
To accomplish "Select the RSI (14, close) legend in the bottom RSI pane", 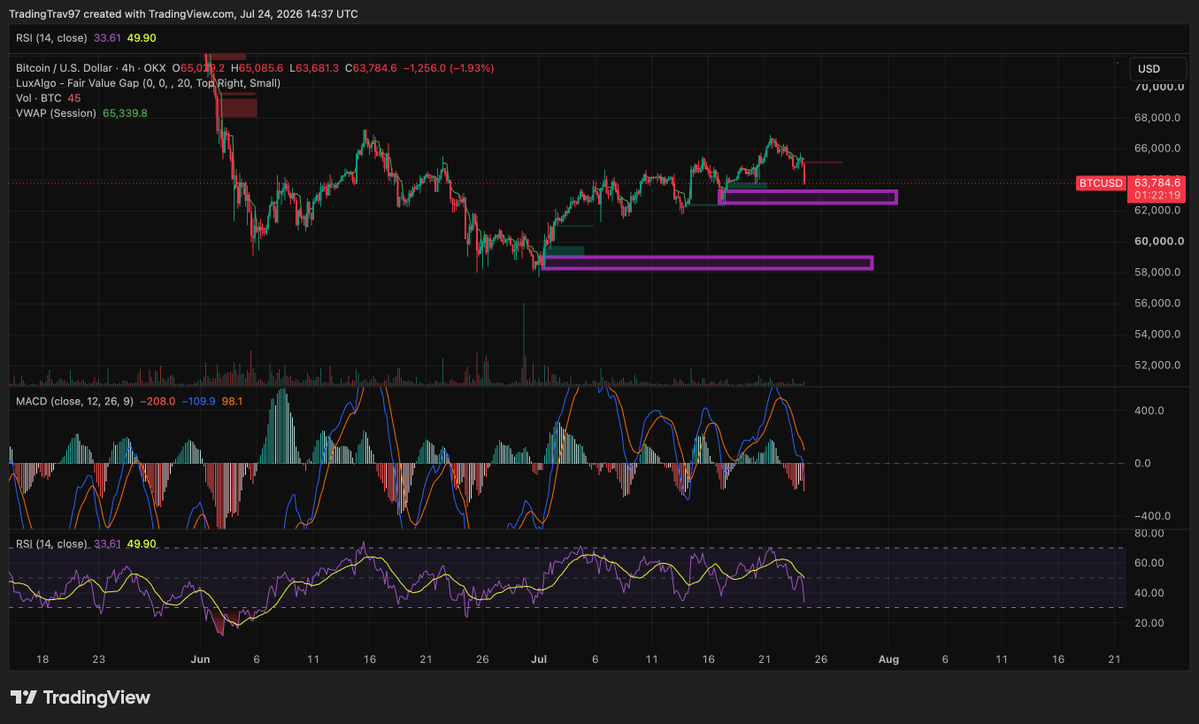I will pyautogui.click(x=52, y=544).
